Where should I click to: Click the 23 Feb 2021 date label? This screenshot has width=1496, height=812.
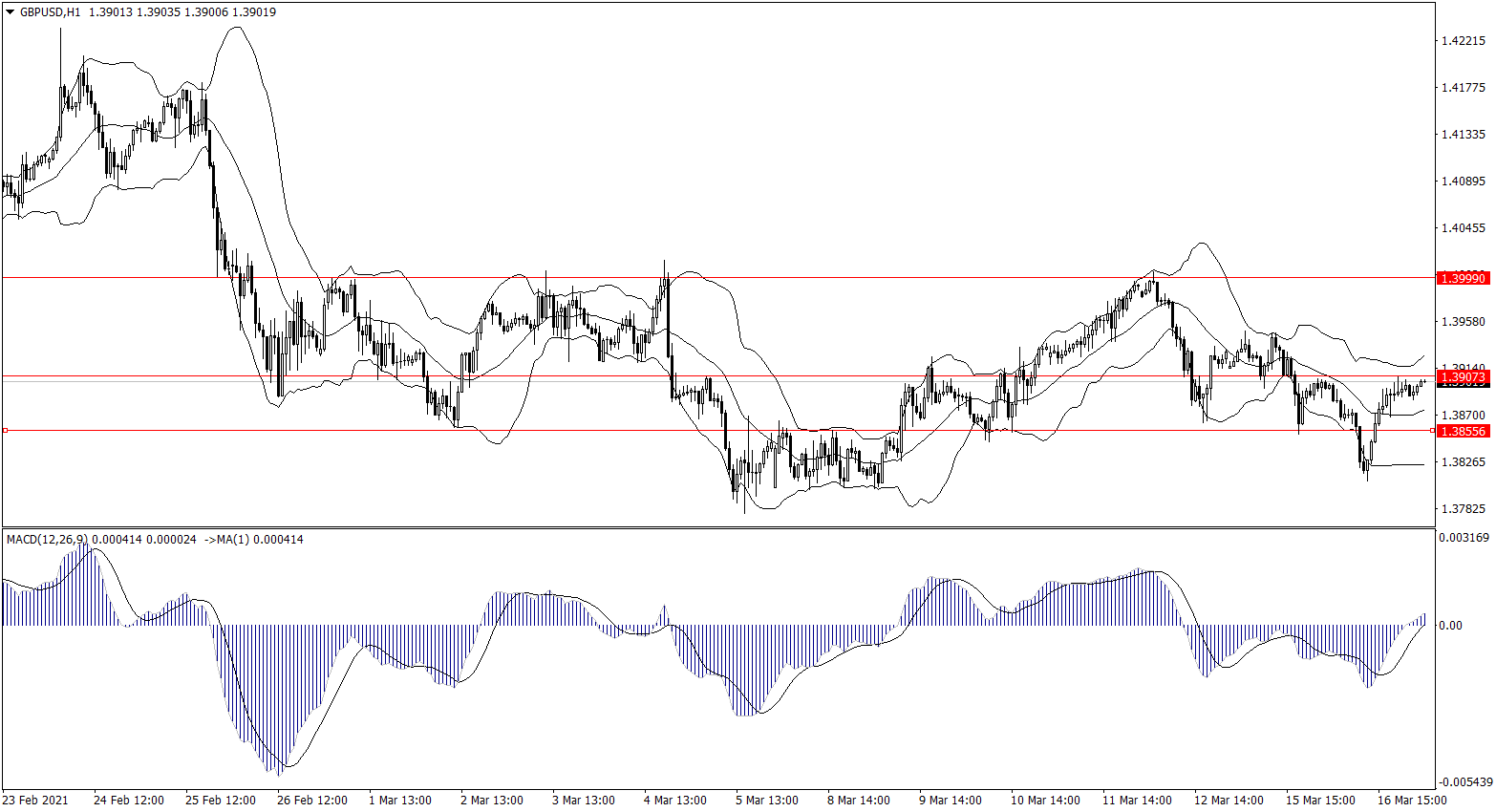(x=35, y=801)
